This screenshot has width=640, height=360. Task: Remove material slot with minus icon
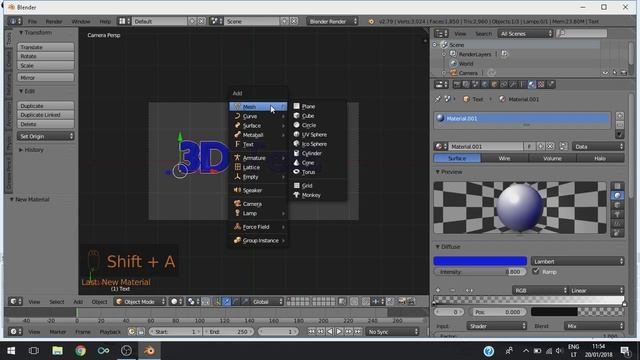point(620,124)
